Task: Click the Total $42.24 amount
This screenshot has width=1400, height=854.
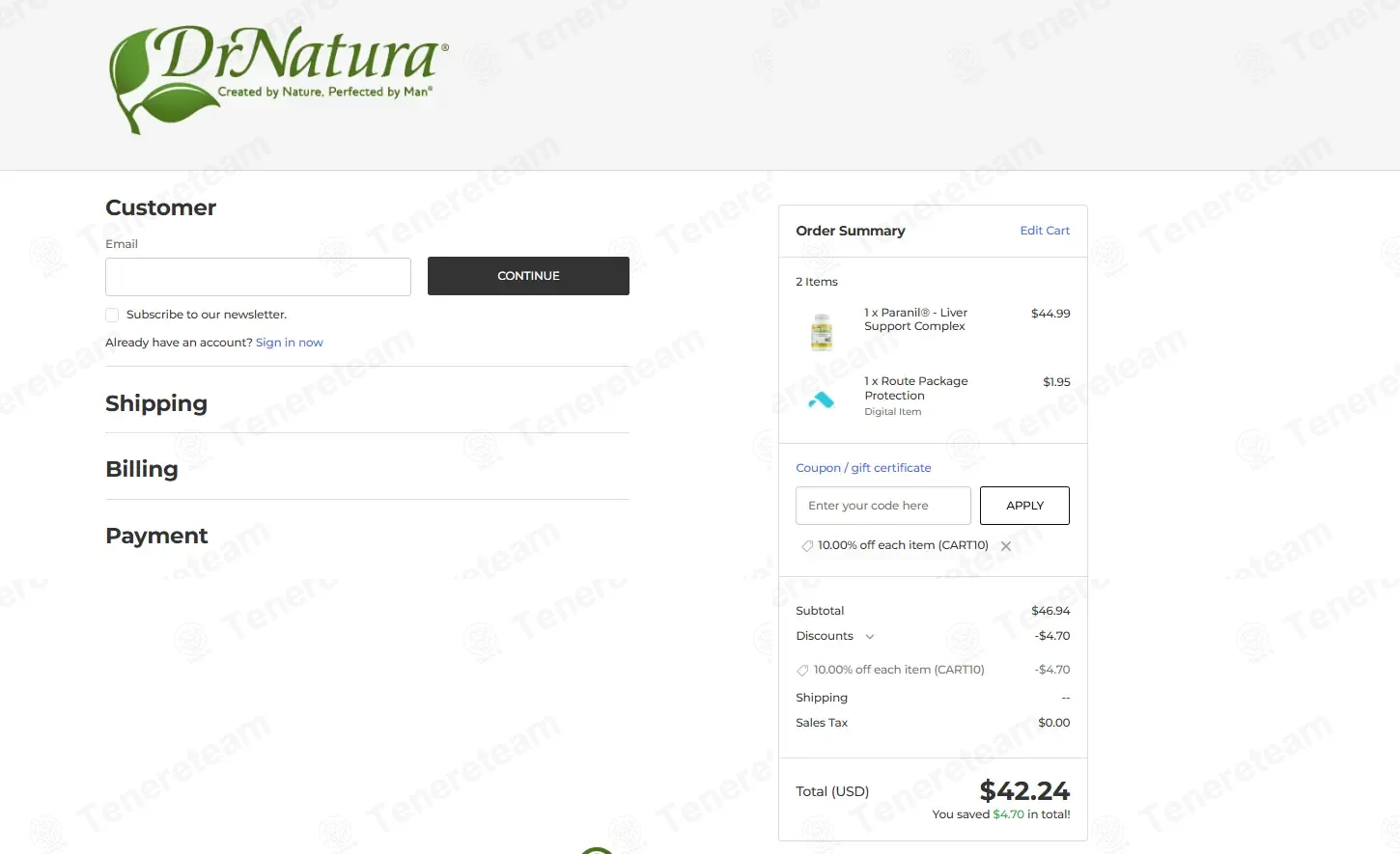Action: point(1024,791)
